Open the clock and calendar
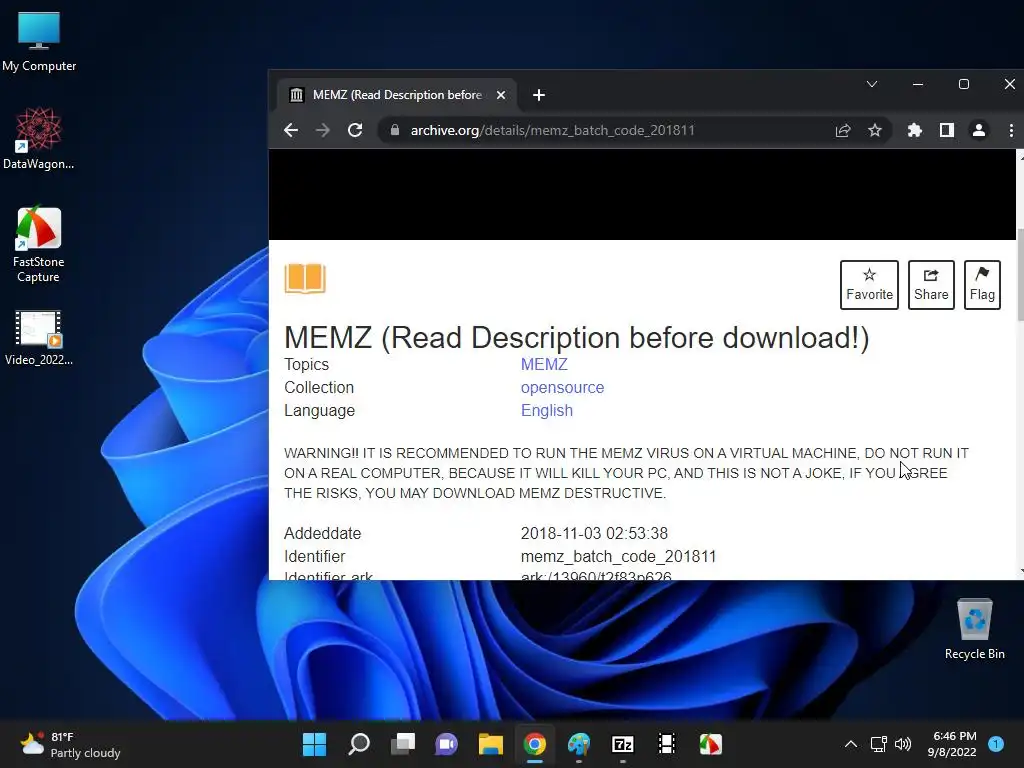The height and width of the screenshot is (768, 1024). (x=952, y=744)
